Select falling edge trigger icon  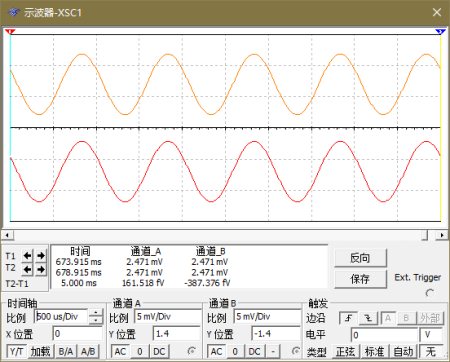pos(368,318)
